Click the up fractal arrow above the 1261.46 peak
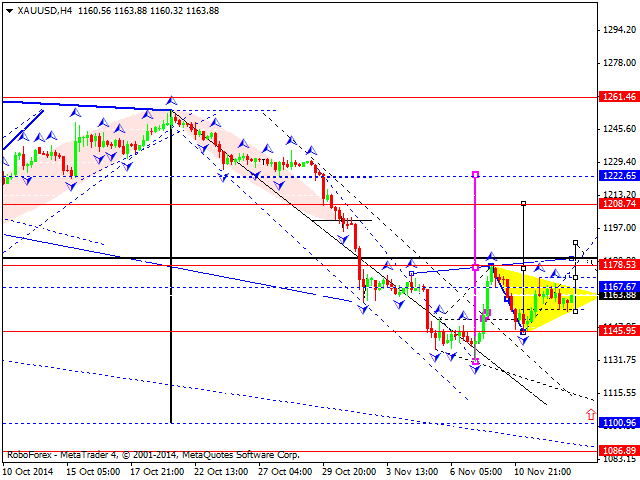The width and height of the screenshot is (640, 480). click(x=171, y=100)
